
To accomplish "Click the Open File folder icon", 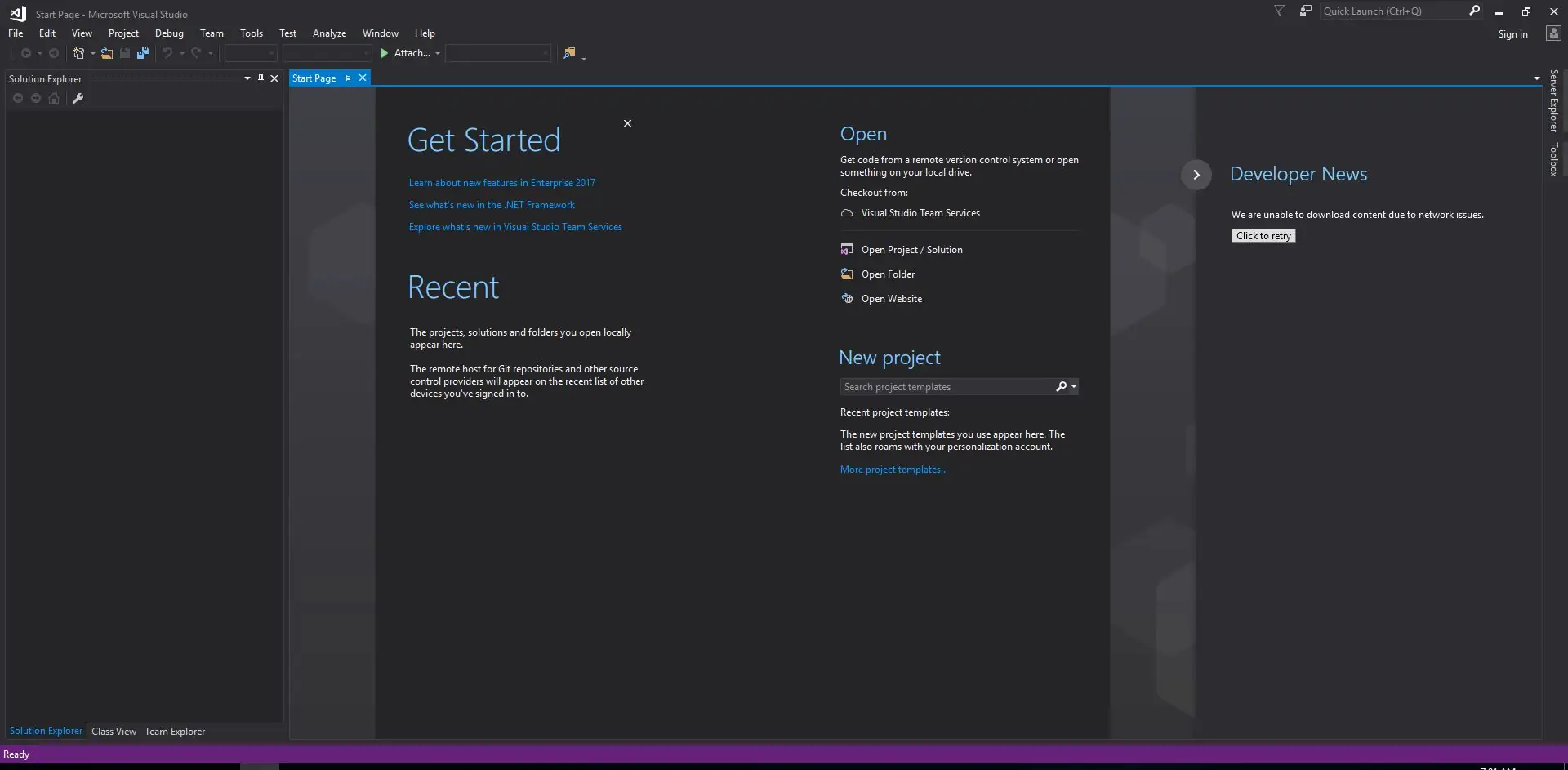I will (107, 52).
